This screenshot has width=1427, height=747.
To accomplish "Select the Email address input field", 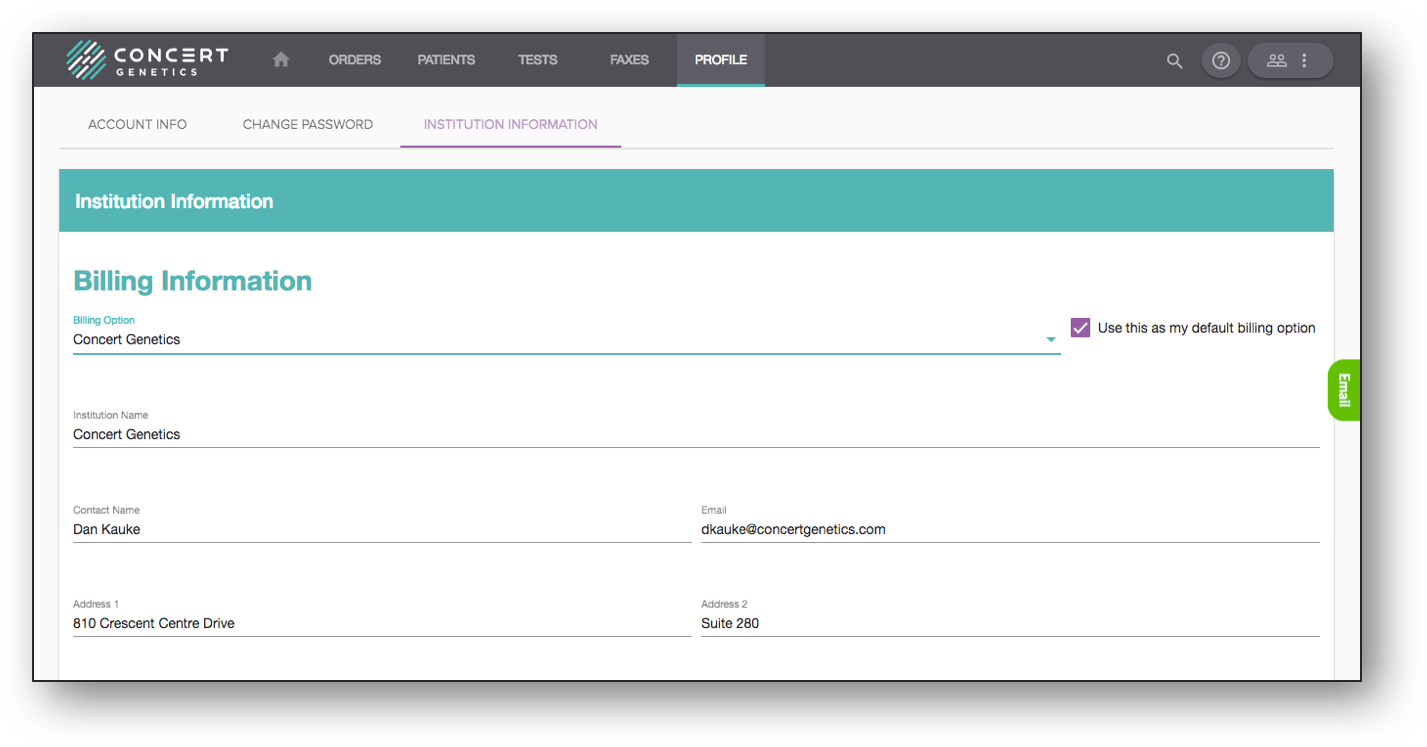I will 1010,530.
